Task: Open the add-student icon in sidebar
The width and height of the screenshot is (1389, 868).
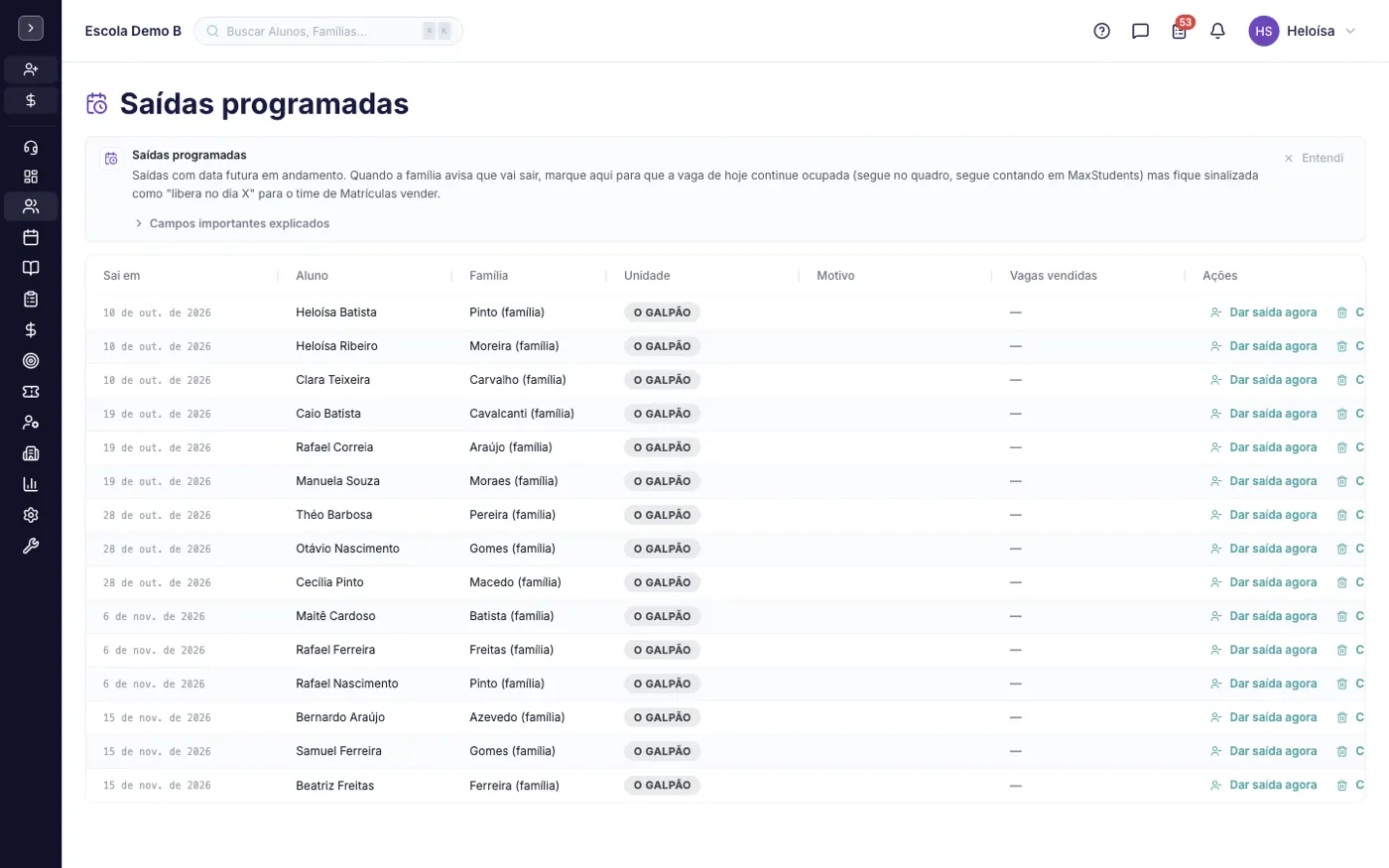Action: (31, 69)
